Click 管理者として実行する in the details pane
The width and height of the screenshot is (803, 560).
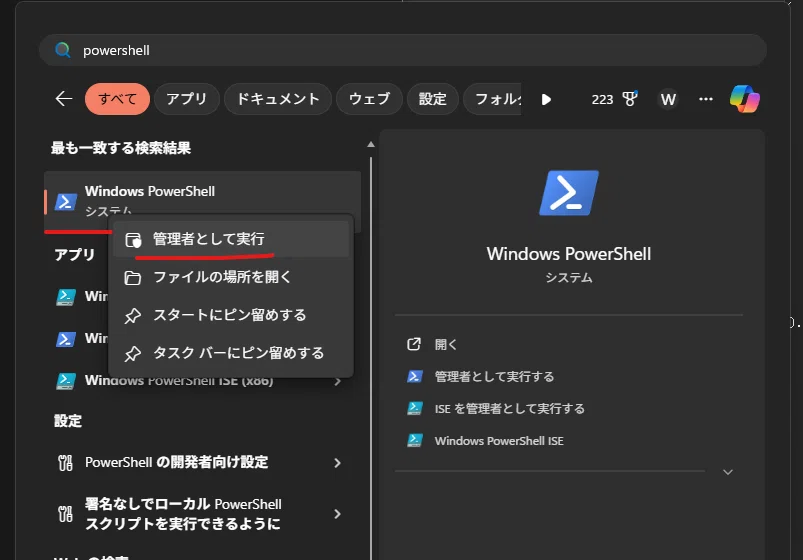tap(494, 377)
